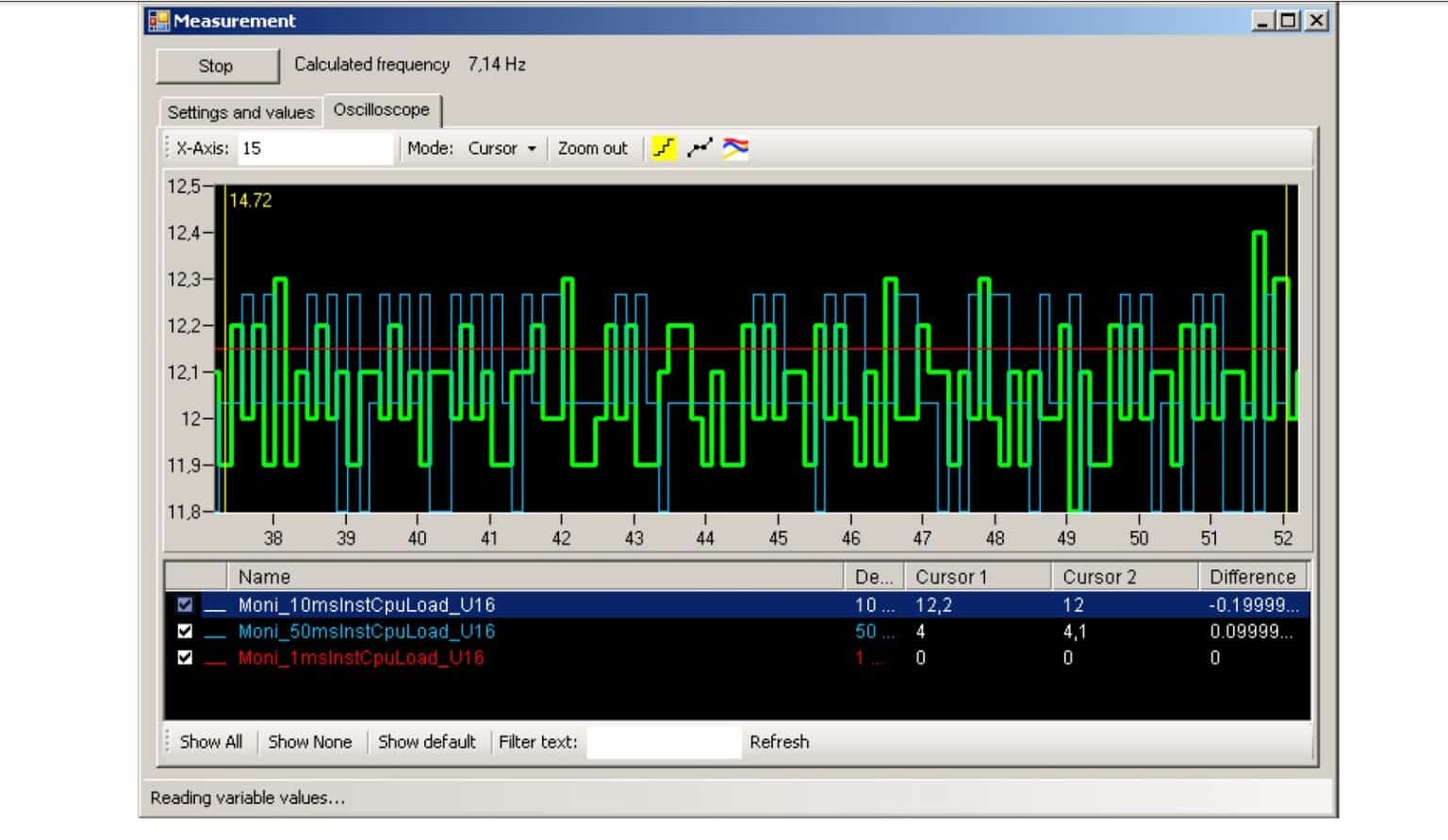The height and width of the screenshot is (840, 1448).
Task: Click the Difference column header
Action: [1252, 577]
